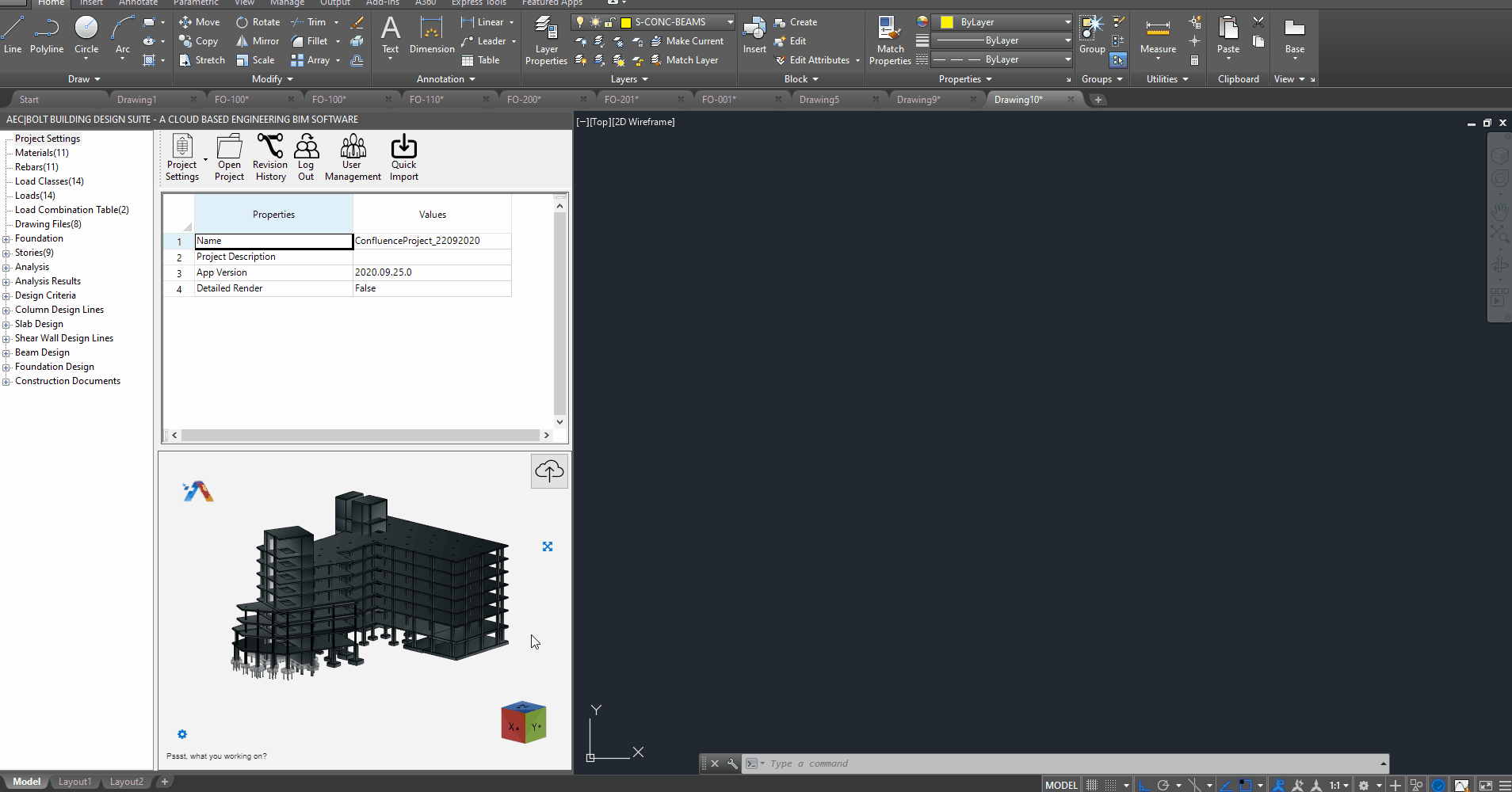Expand the Stories(9) tree node

(x=6, y=253)
